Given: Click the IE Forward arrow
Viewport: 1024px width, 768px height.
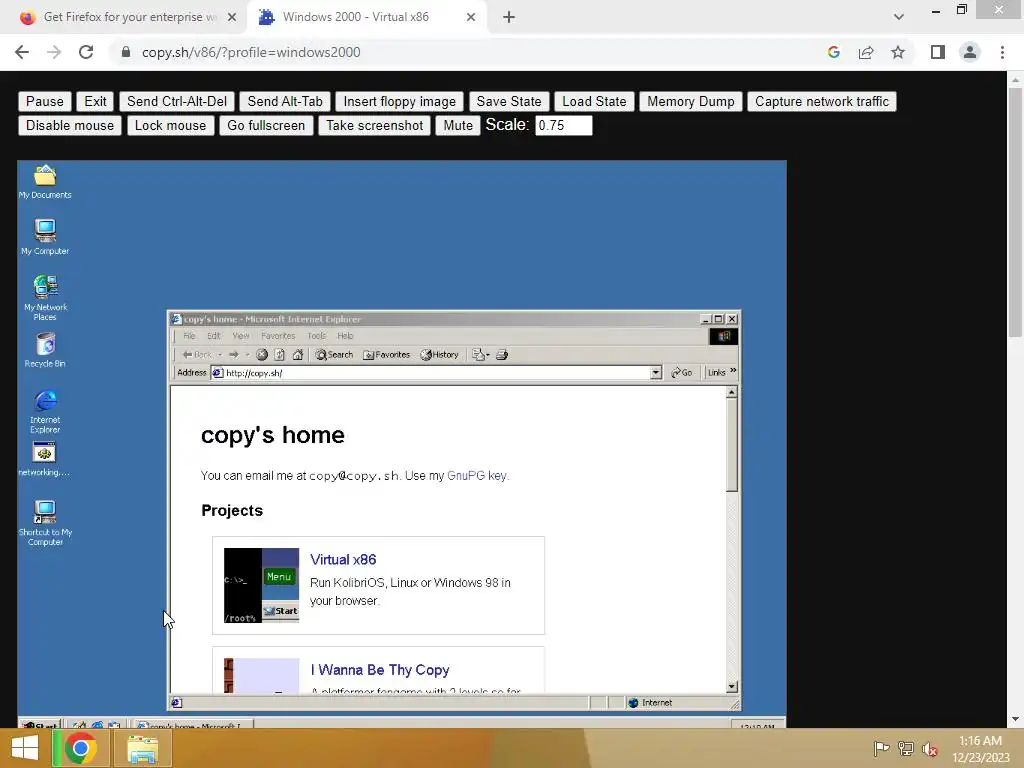Looking at the screenshot, I should (233, 355).
